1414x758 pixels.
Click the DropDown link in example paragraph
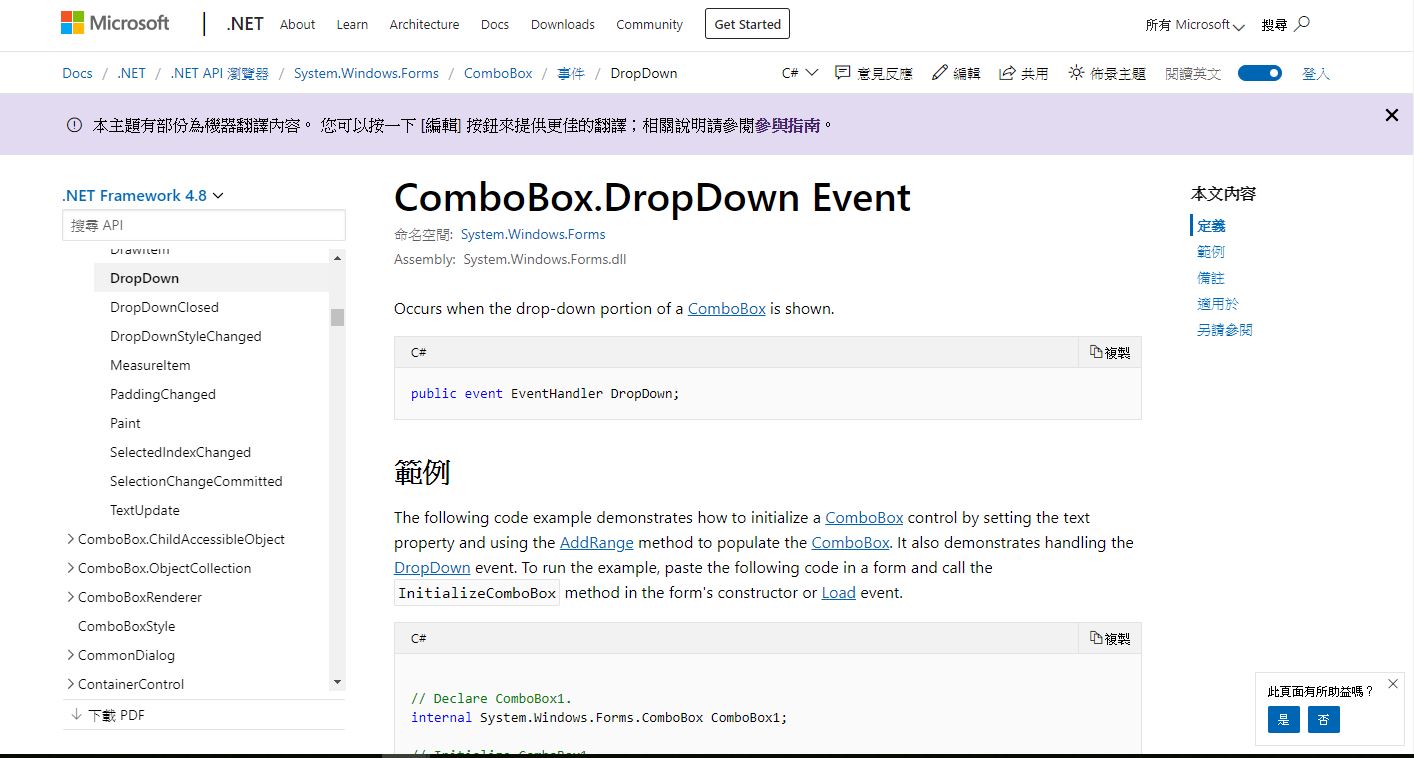(x=432, y=567)
